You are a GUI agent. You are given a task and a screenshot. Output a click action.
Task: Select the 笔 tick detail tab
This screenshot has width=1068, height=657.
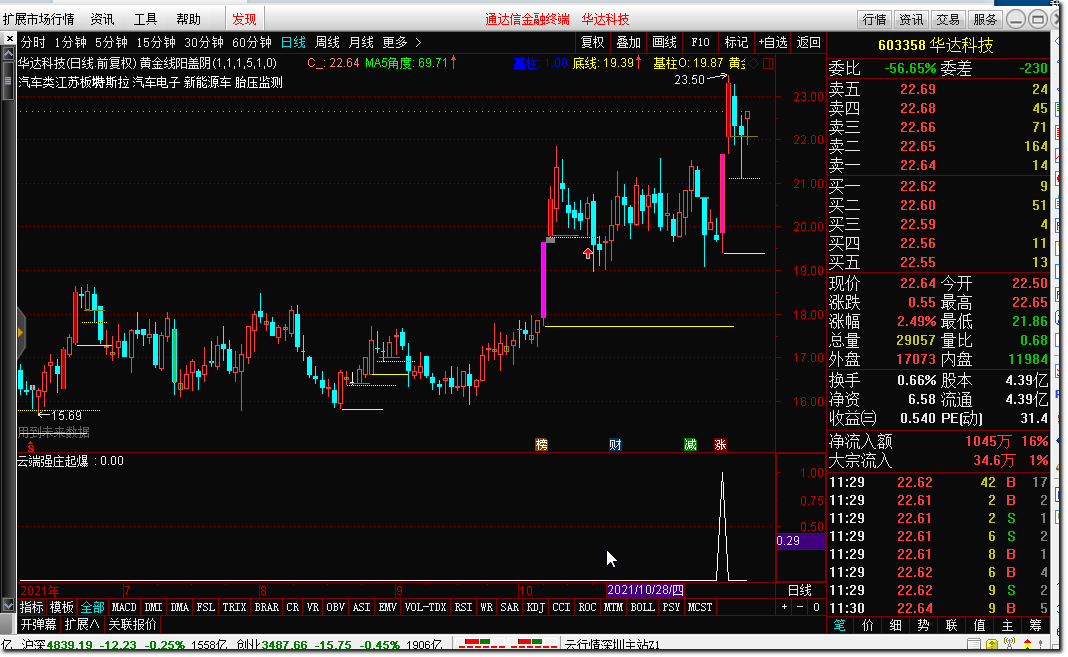[840, 625]
